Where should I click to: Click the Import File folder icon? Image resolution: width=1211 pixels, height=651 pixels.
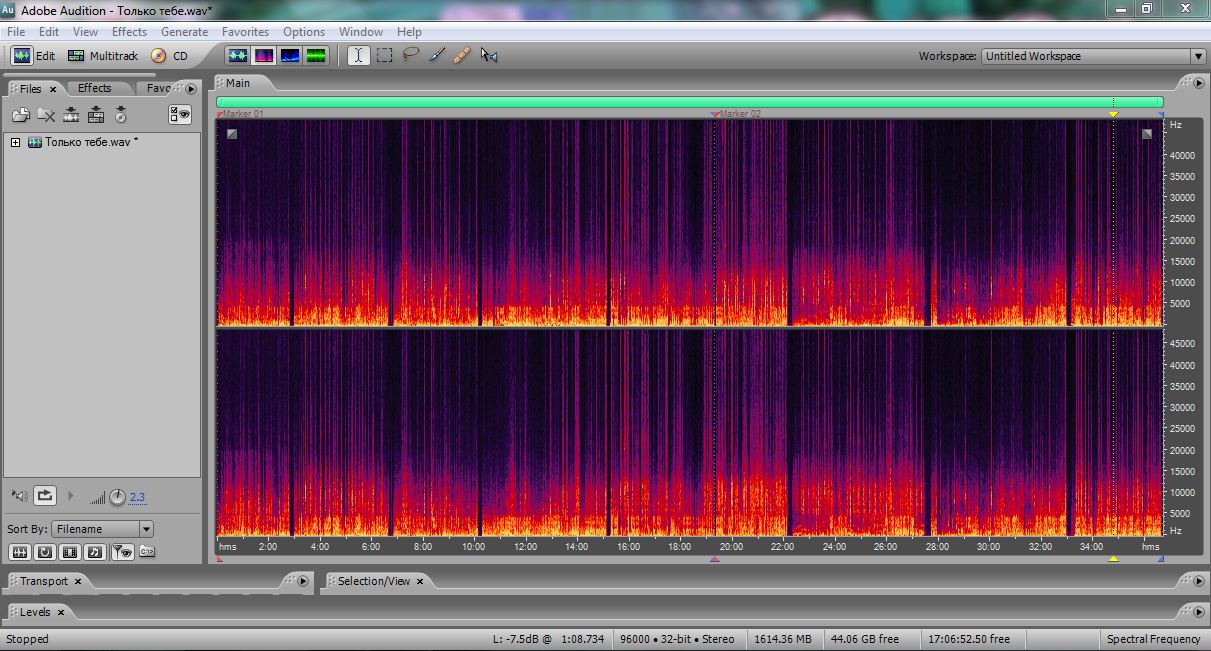(x=21, y=115)
